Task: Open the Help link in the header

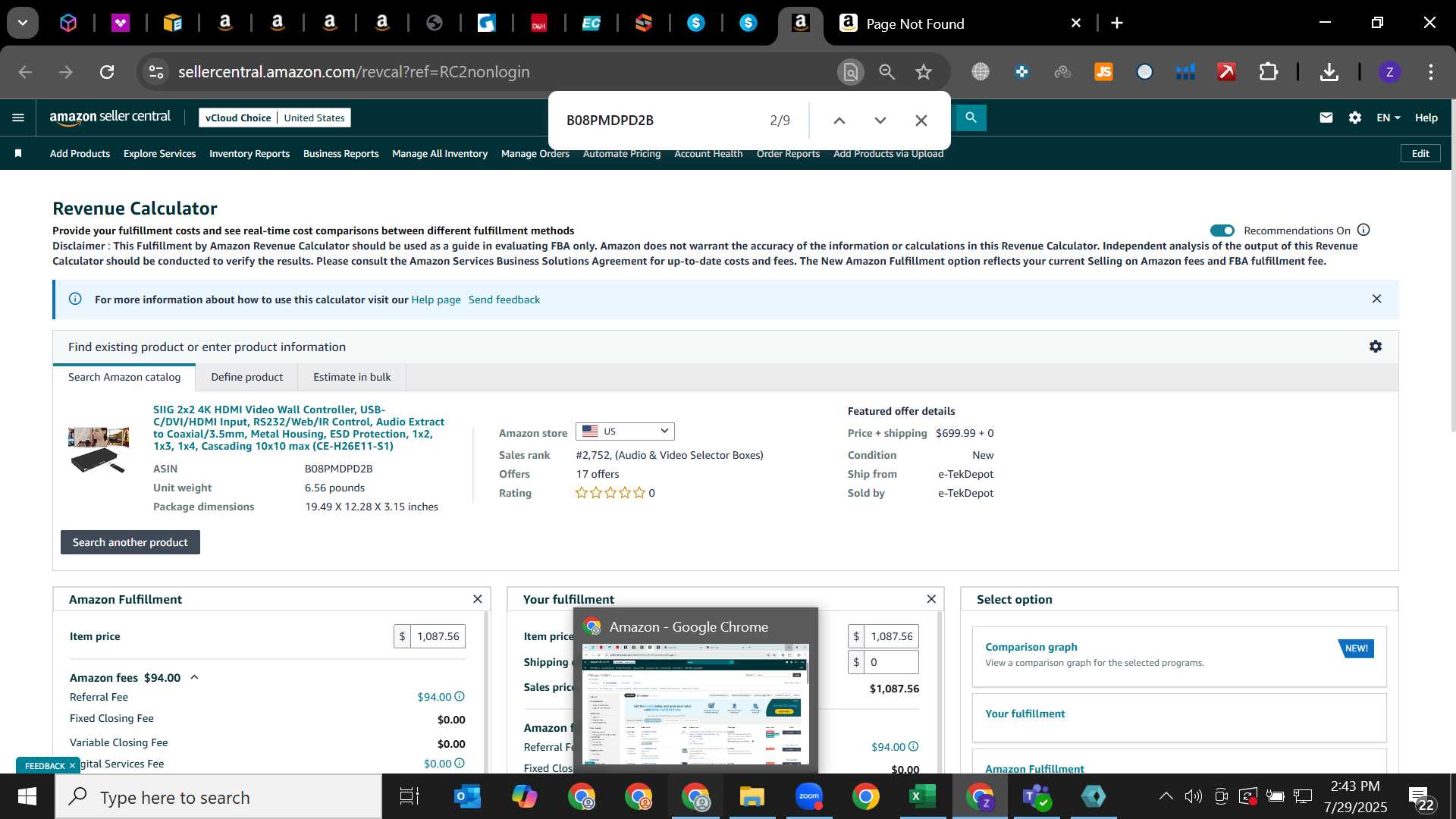Action: (1426, 118)
